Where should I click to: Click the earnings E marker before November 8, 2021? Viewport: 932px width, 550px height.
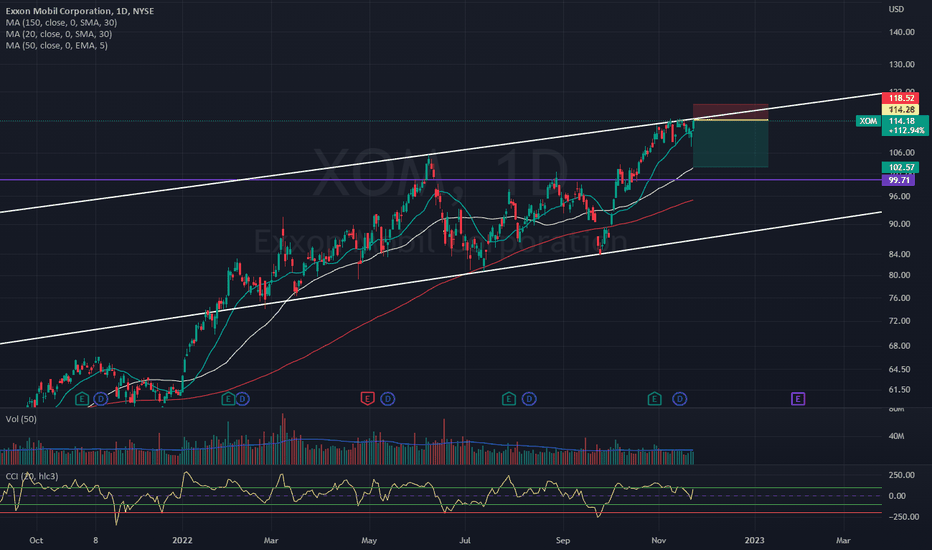tap(82, 399)
